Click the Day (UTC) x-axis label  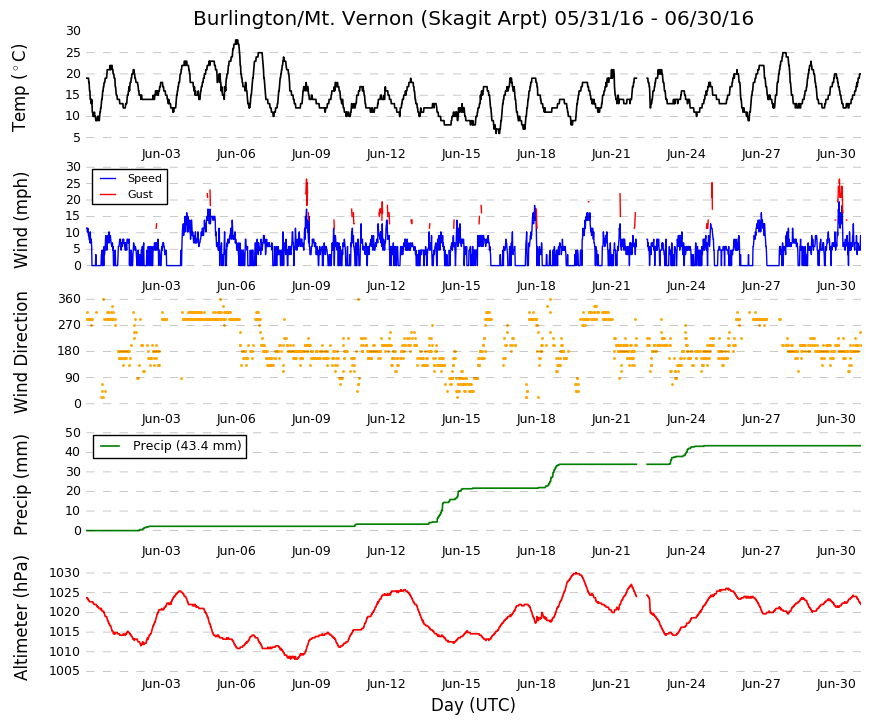473,705
